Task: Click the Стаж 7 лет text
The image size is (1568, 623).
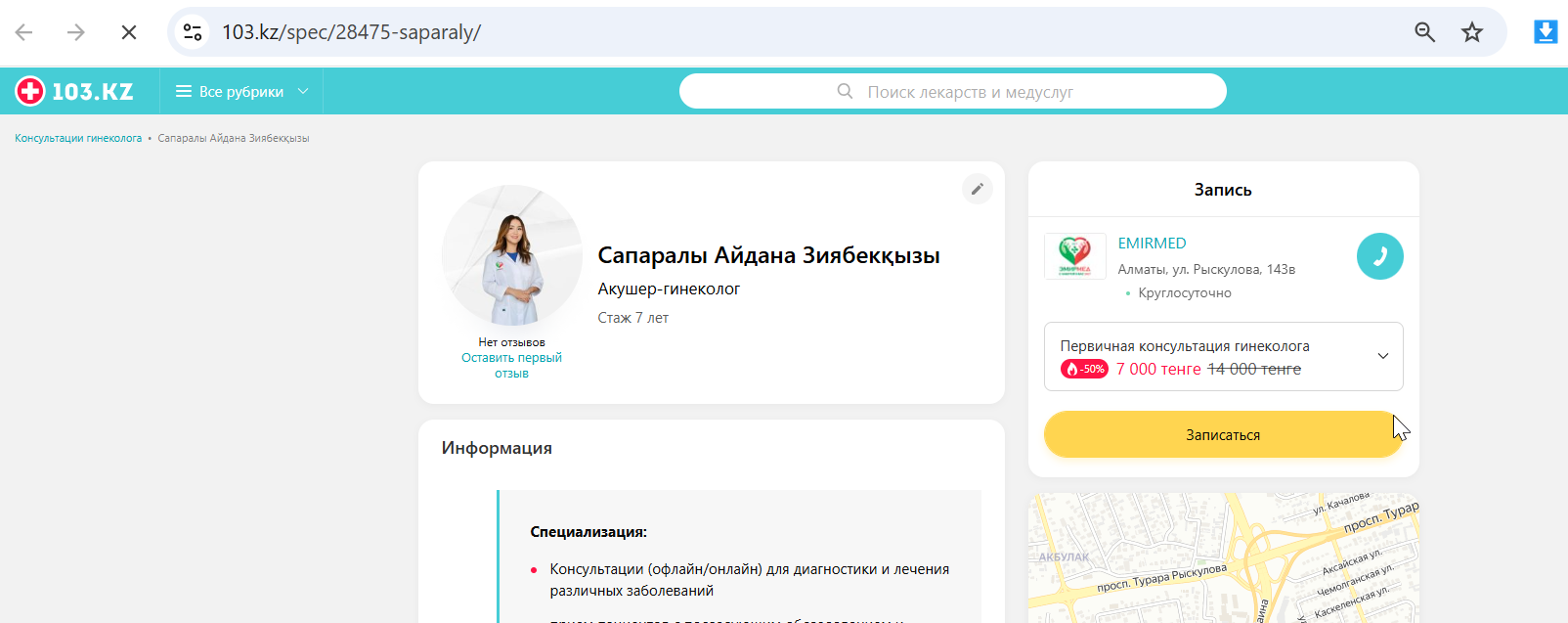Action: 633,318
